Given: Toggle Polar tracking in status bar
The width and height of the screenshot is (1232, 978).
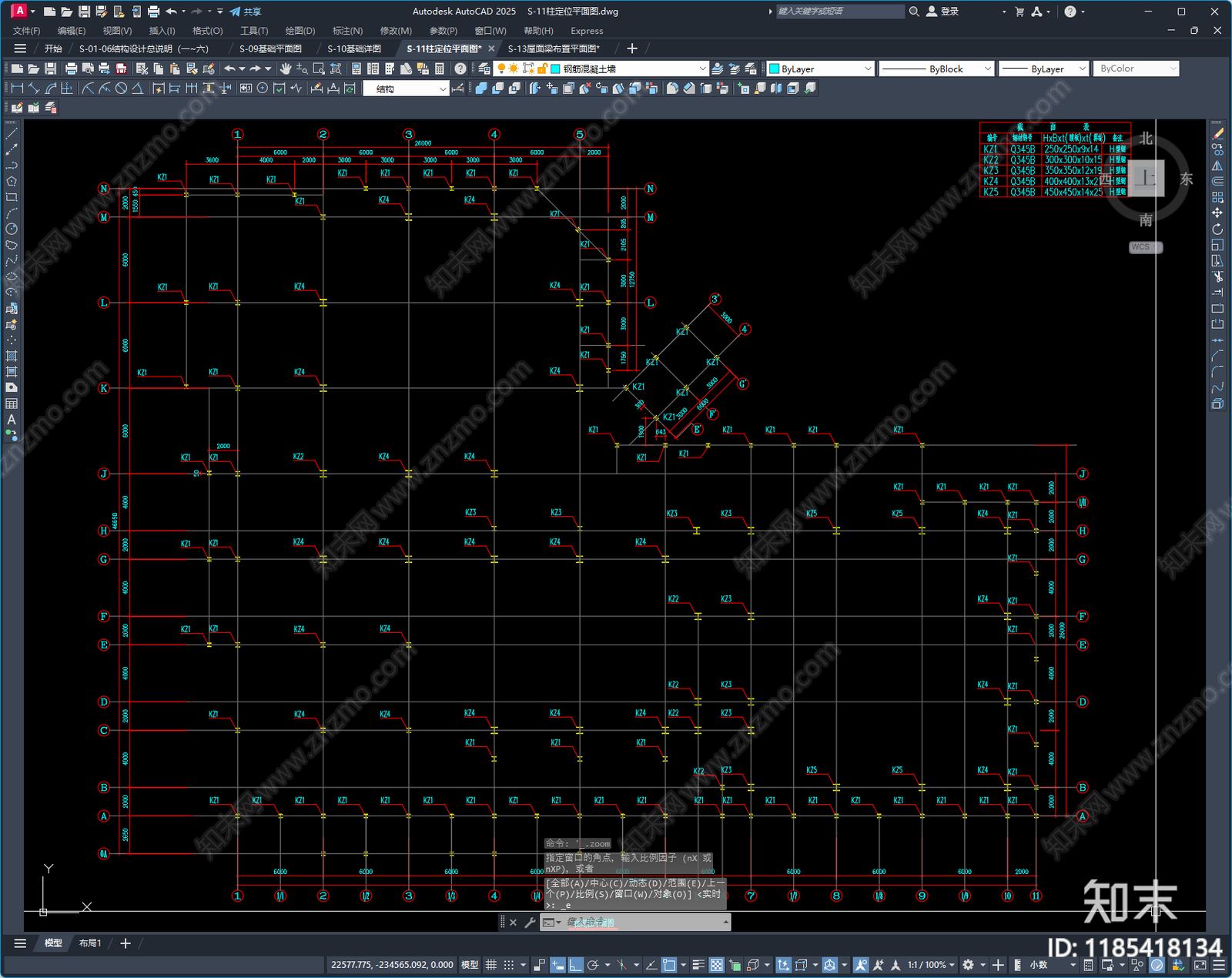Looking at the screenshot, I should [594, 965].
